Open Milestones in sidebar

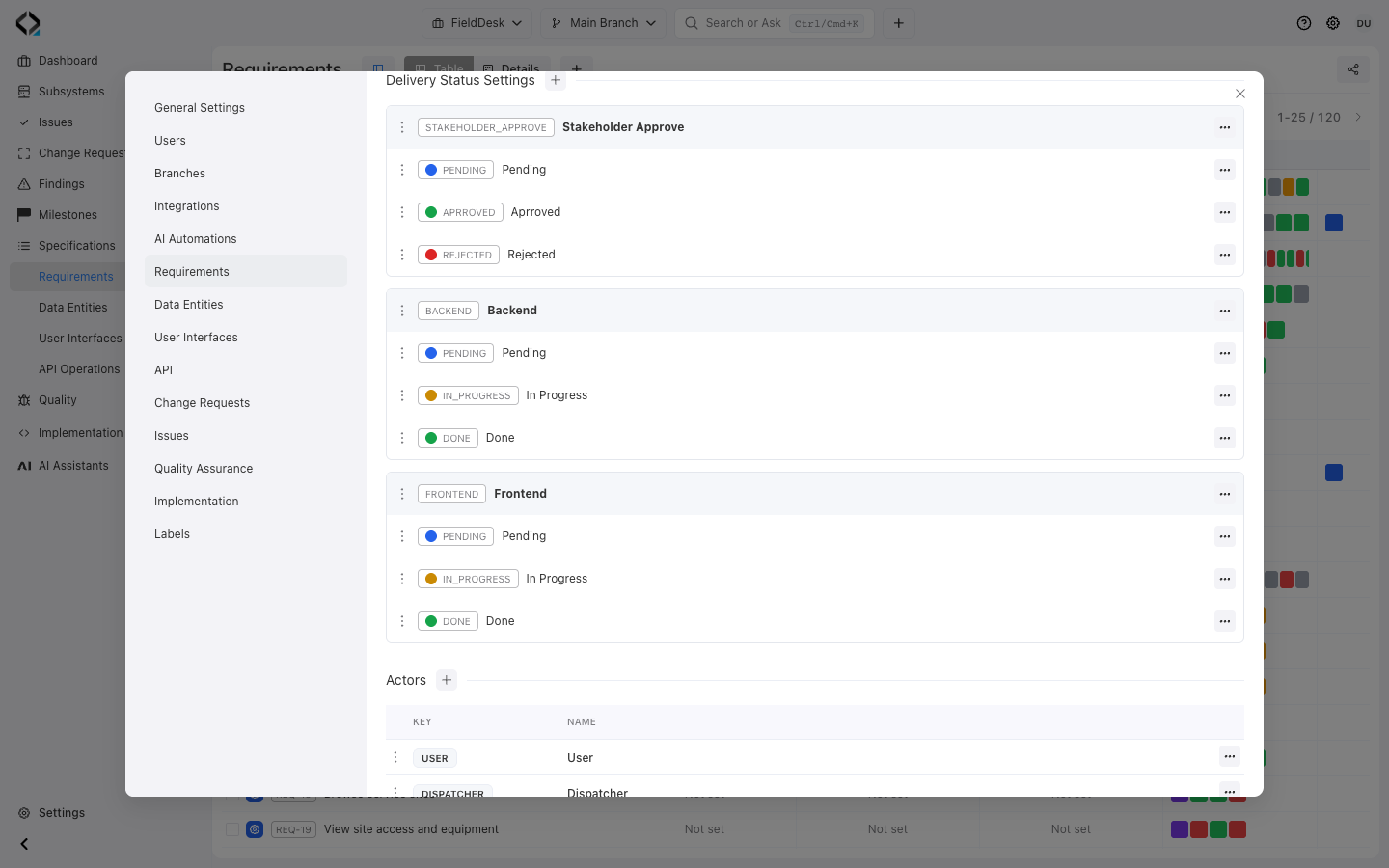coord(68,215)
